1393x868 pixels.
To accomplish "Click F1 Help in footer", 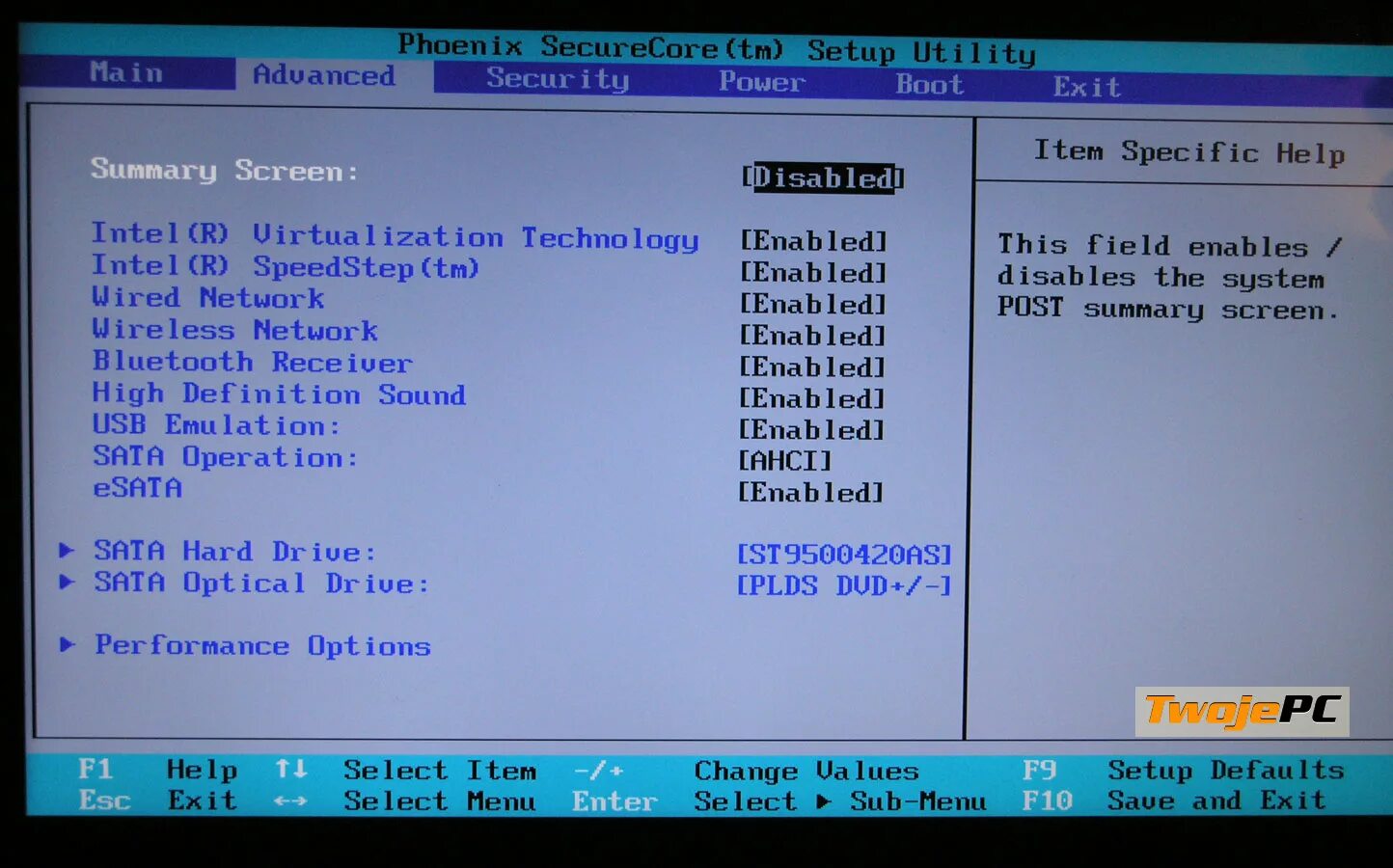I will pos(157,770).
